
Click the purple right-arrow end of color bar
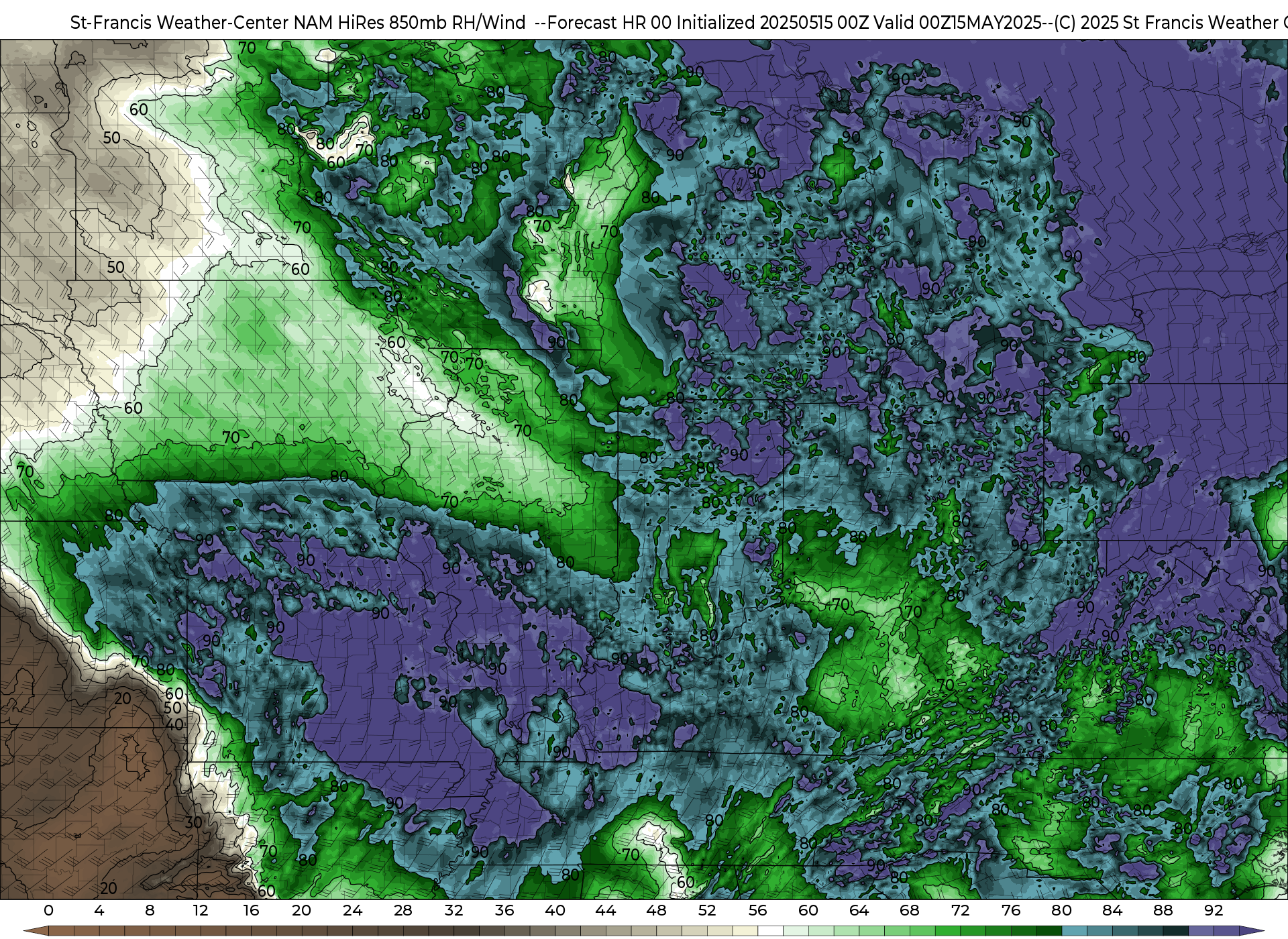pyautogui.click(x=1252, y=931)
